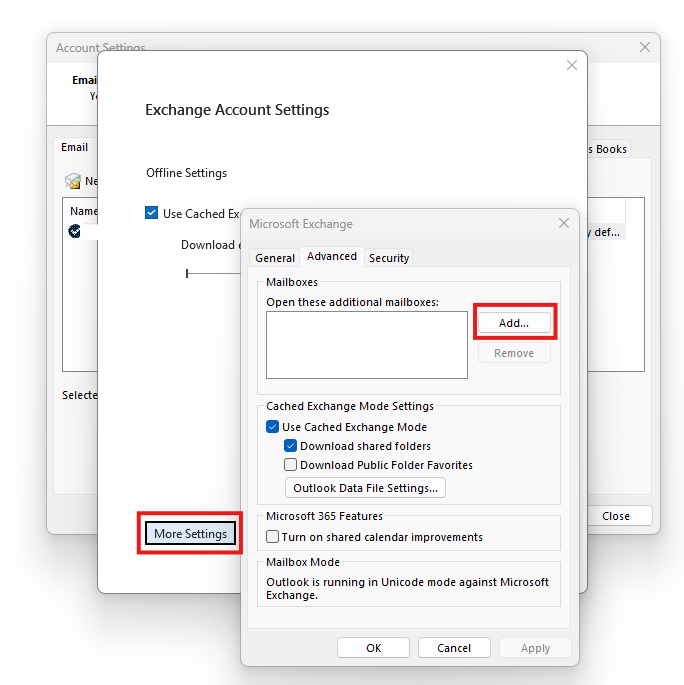Open the Security tab
Viewport: 684px width, 685px height.
pyautogui.click(x=389, y=258)
